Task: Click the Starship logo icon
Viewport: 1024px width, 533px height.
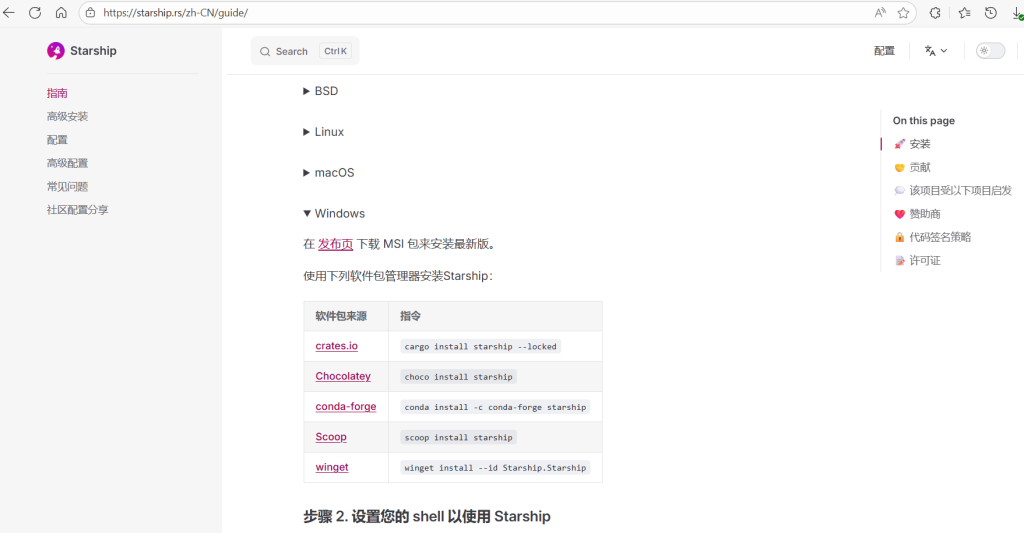Action: coord(56,51)
